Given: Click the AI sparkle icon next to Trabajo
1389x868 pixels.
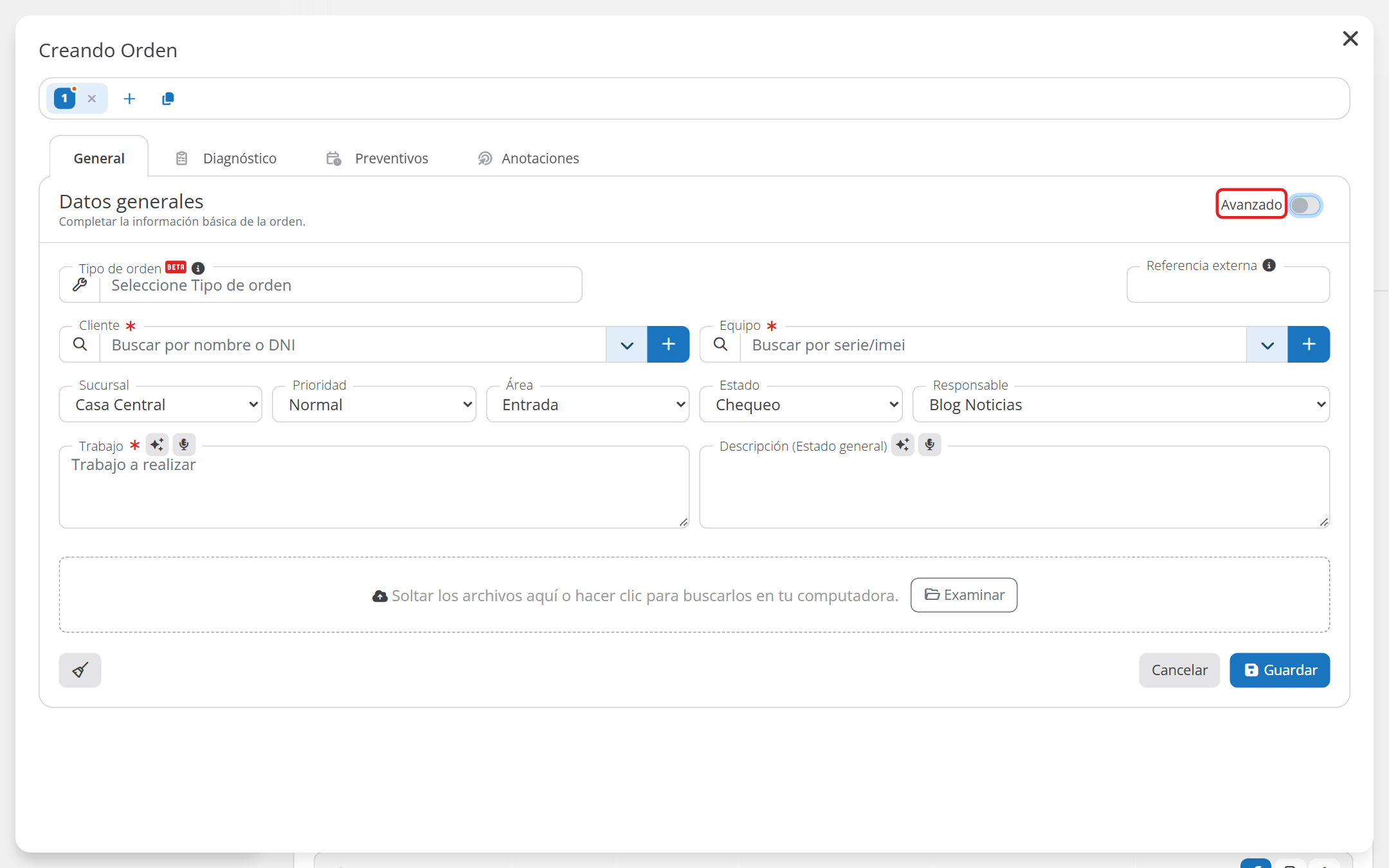Looking at the screenshot, I should pyautogui.click(x=157, y=444).
